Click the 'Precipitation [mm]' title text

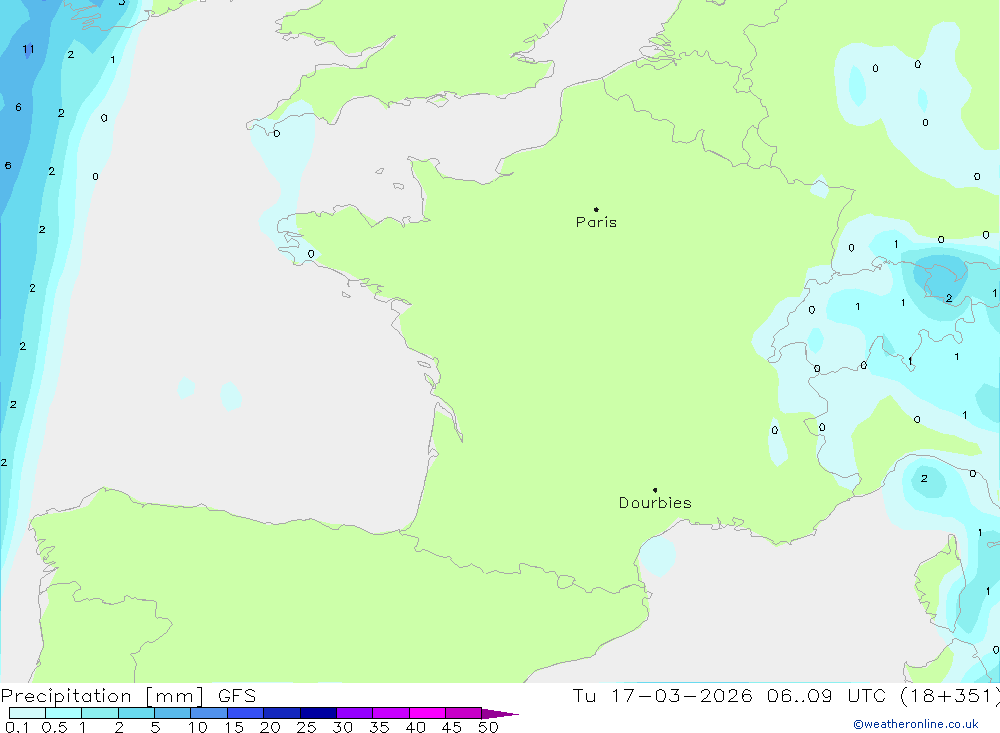tap(102, 696)
